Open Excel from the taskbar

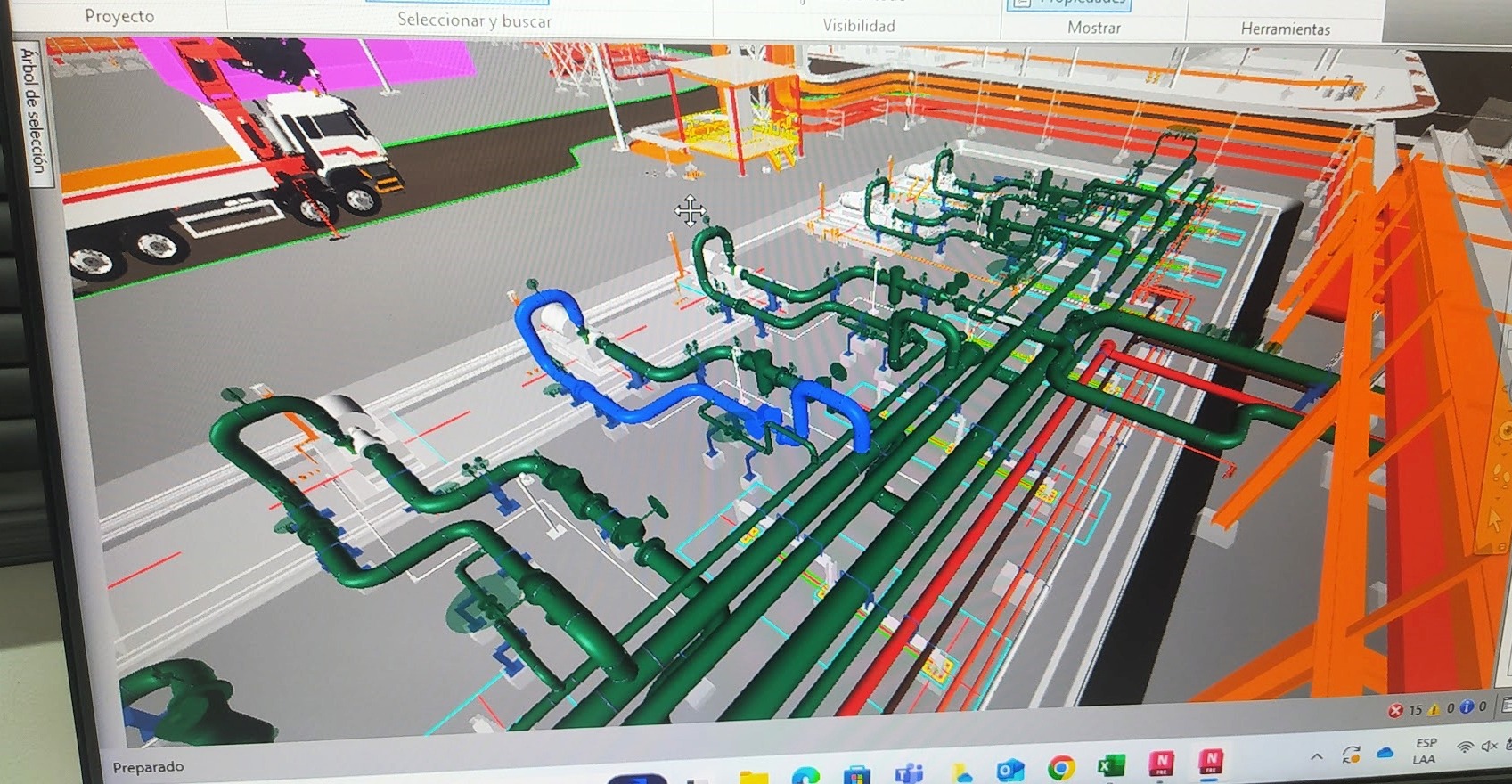point(1110,764)
